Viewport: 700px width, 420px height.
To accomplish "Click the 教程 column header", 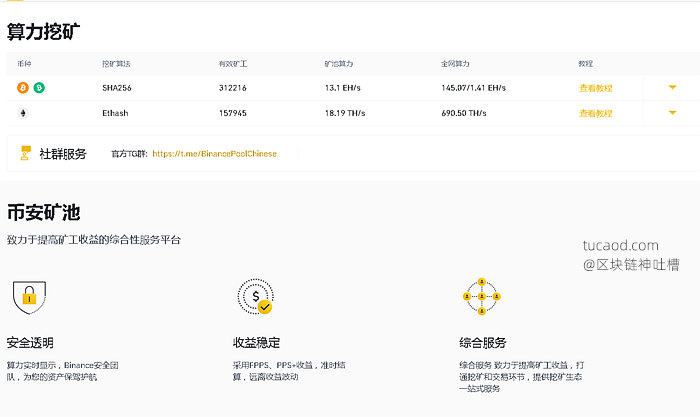I will 586,64.
